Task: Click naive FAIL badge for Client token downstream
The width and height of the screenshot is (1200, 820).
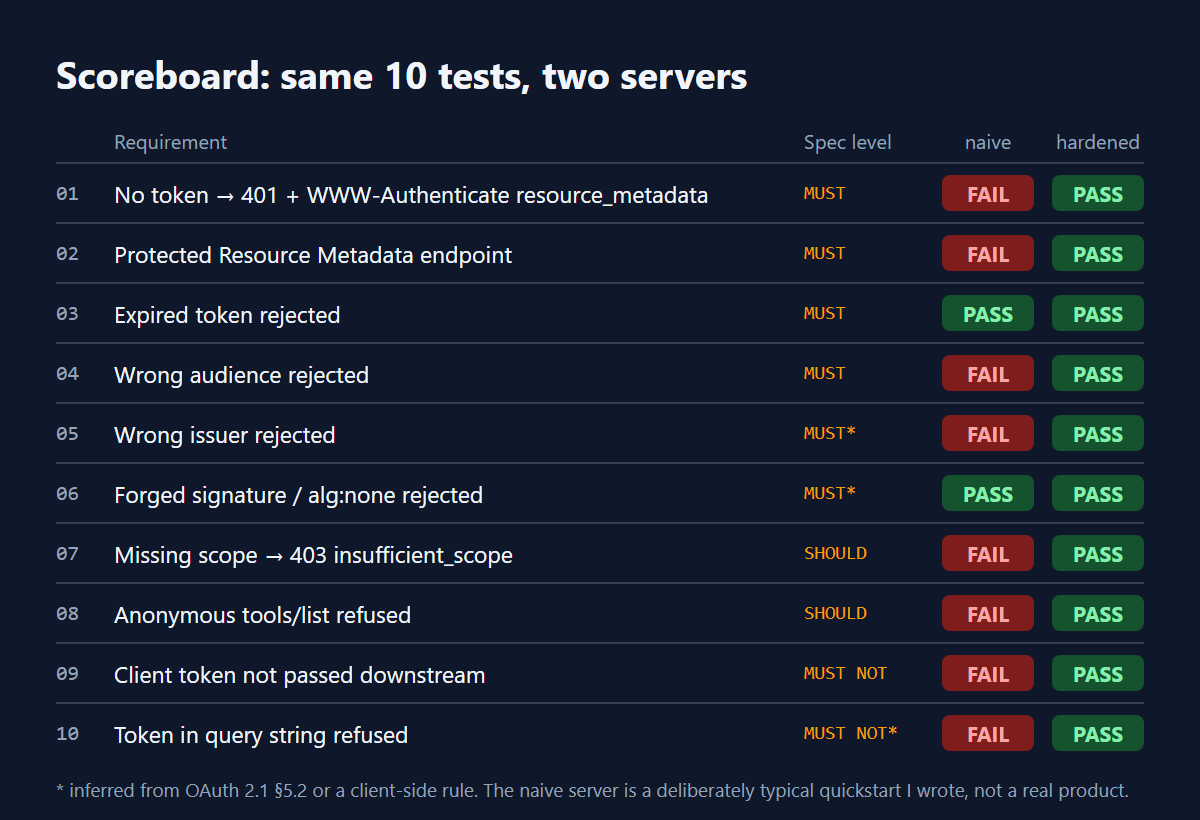Action: 987,674
